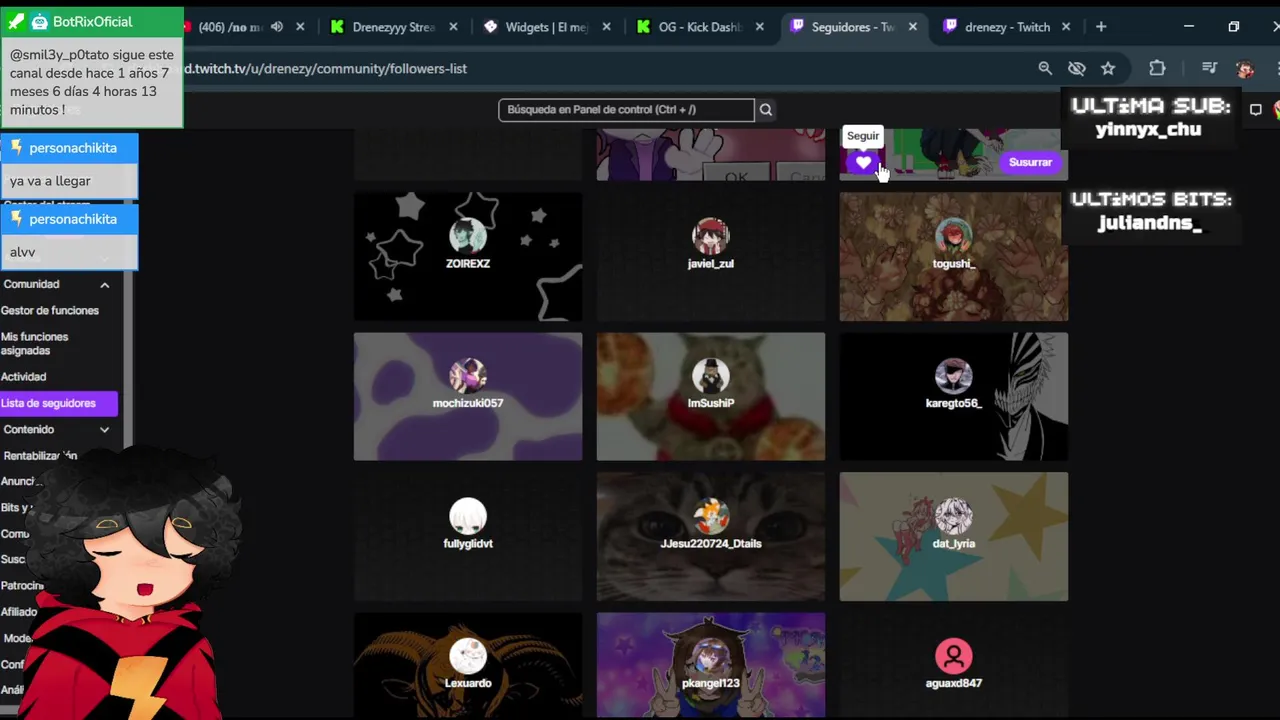This screenshot has width=1280, height=720.
Task: Open Mis funciones asignadas
Action: [35, 344]
